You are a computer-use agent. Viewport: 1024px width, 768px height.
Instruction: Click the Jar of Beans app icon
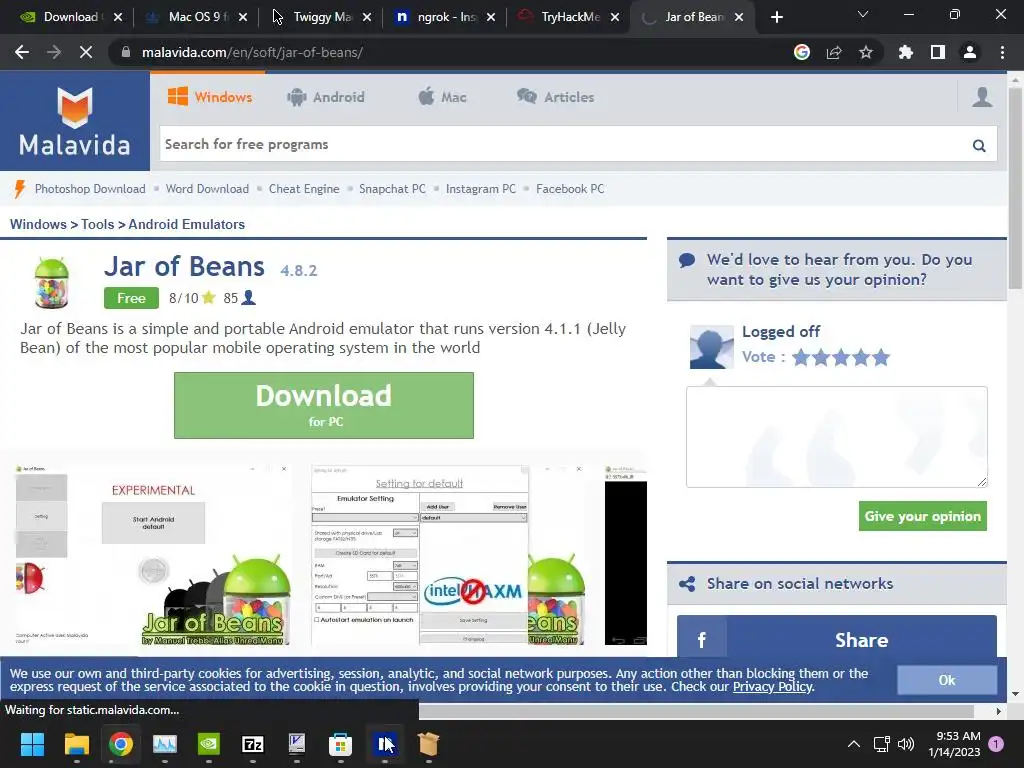(51, 283)
